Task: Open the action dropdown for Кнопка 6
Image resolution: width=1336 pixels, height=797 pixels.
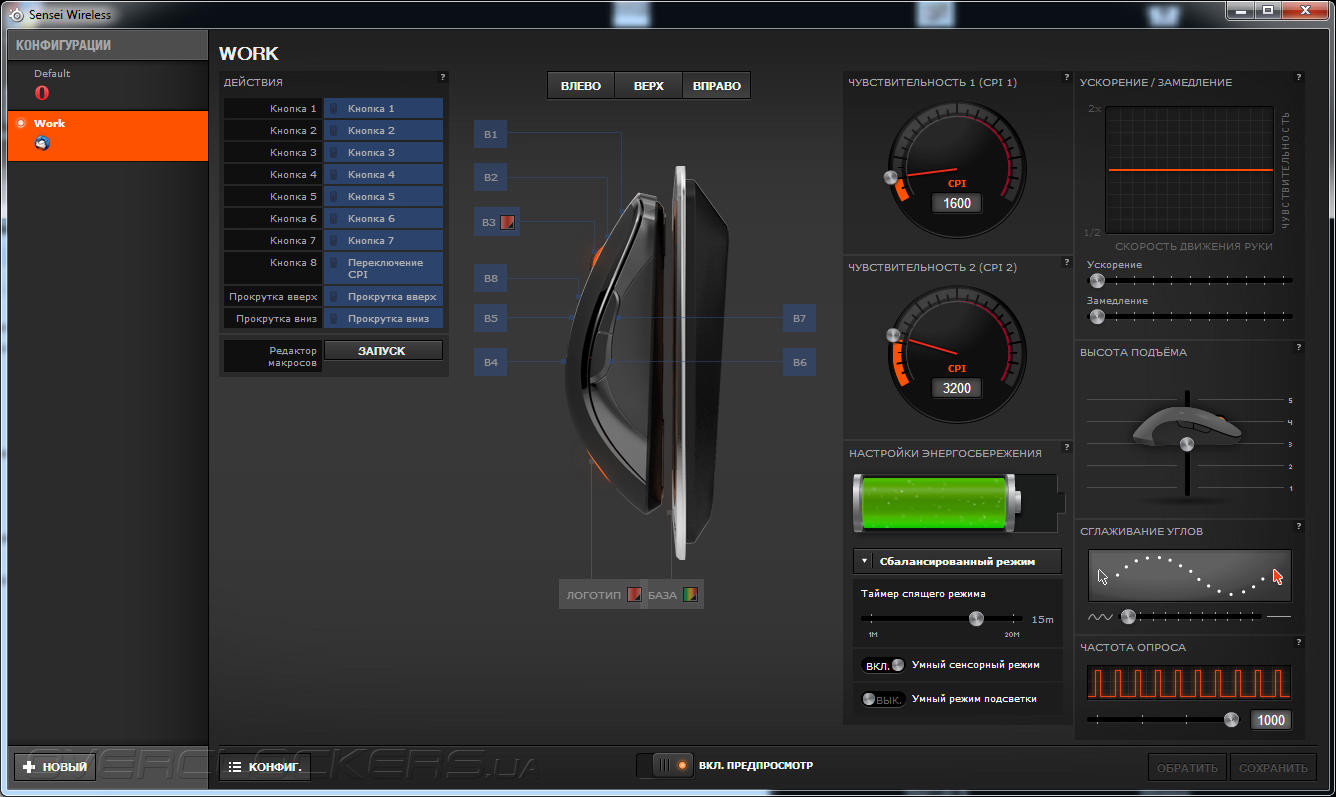Action: click(384, 218)
